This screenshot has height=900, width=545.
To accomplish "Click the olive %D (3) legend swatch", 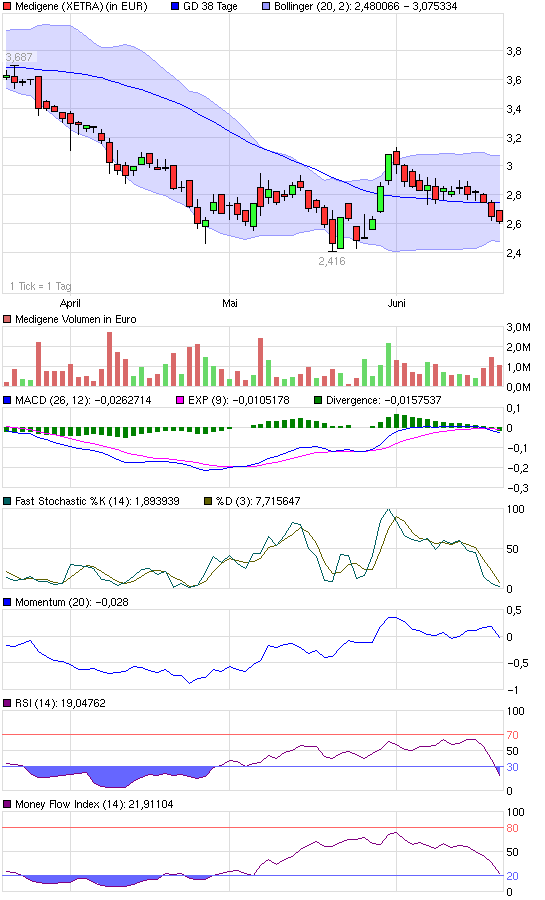I will pyautogui.click(x=208, y=501).
